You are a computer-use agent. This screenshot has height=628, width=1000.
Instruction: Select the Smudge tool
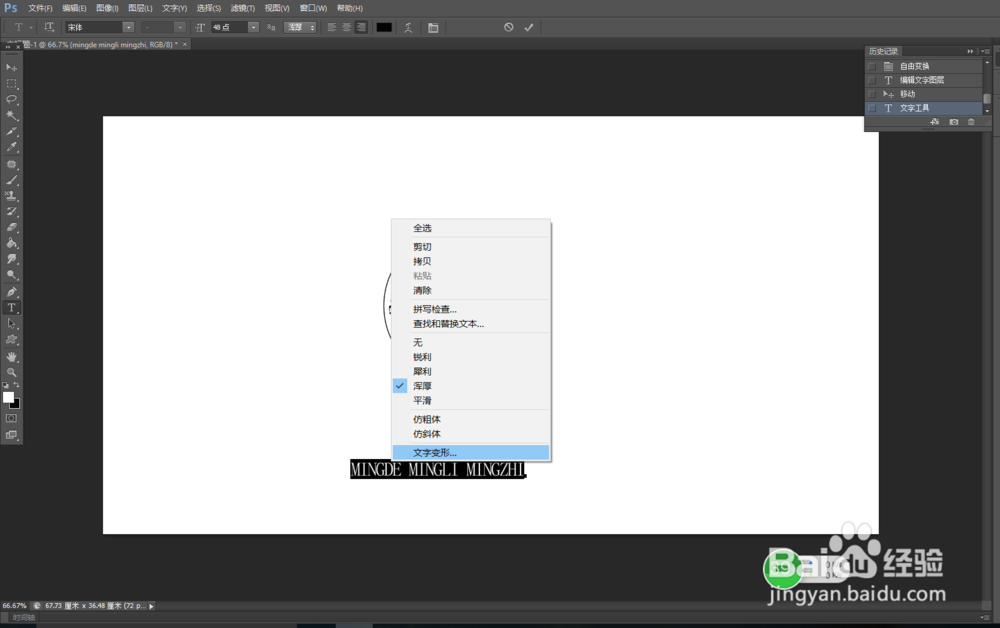(11, 259)
